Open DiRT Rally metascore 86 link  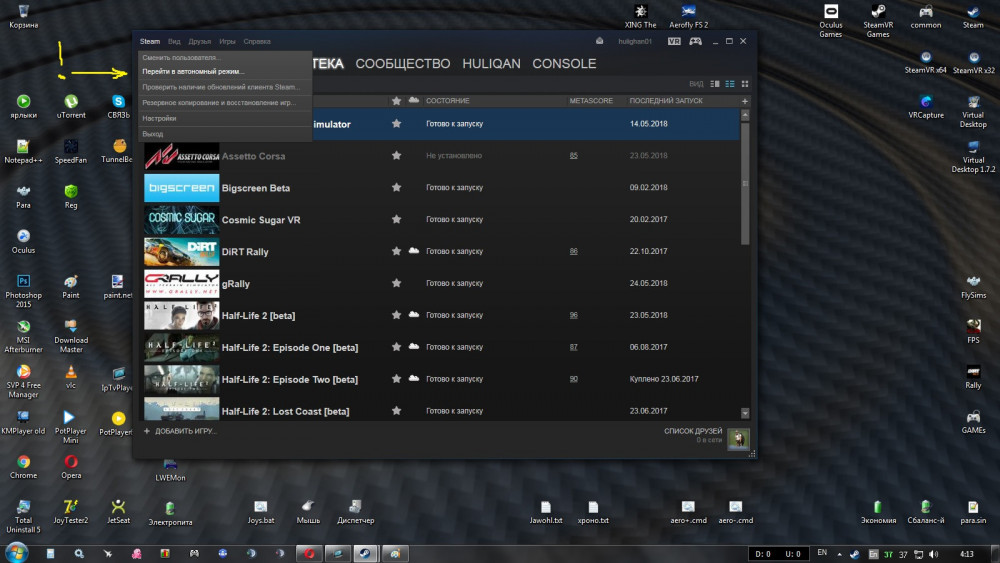click(573, 251)
